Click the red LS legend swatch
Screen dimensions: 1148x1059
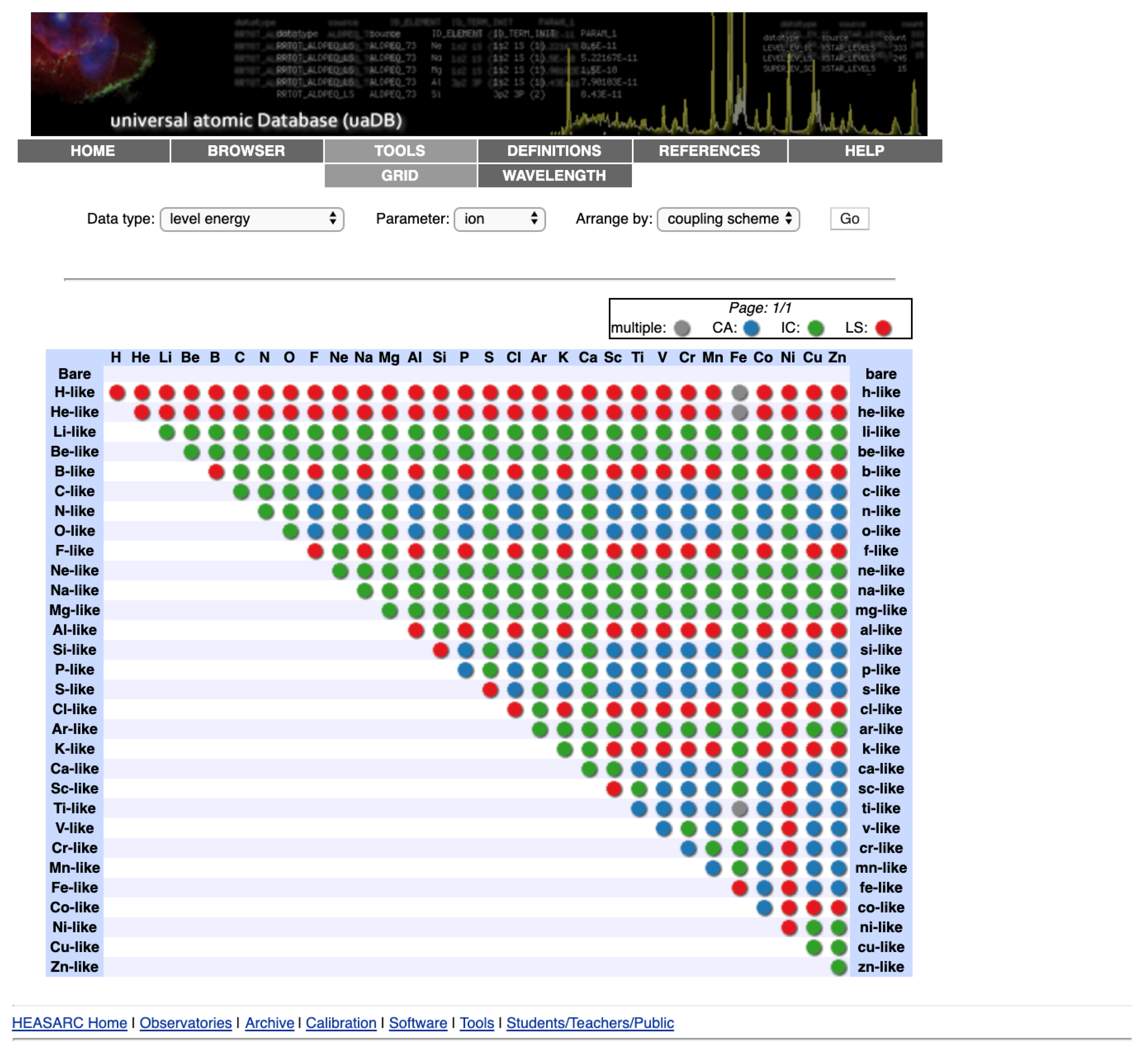[x=883, y=328]
